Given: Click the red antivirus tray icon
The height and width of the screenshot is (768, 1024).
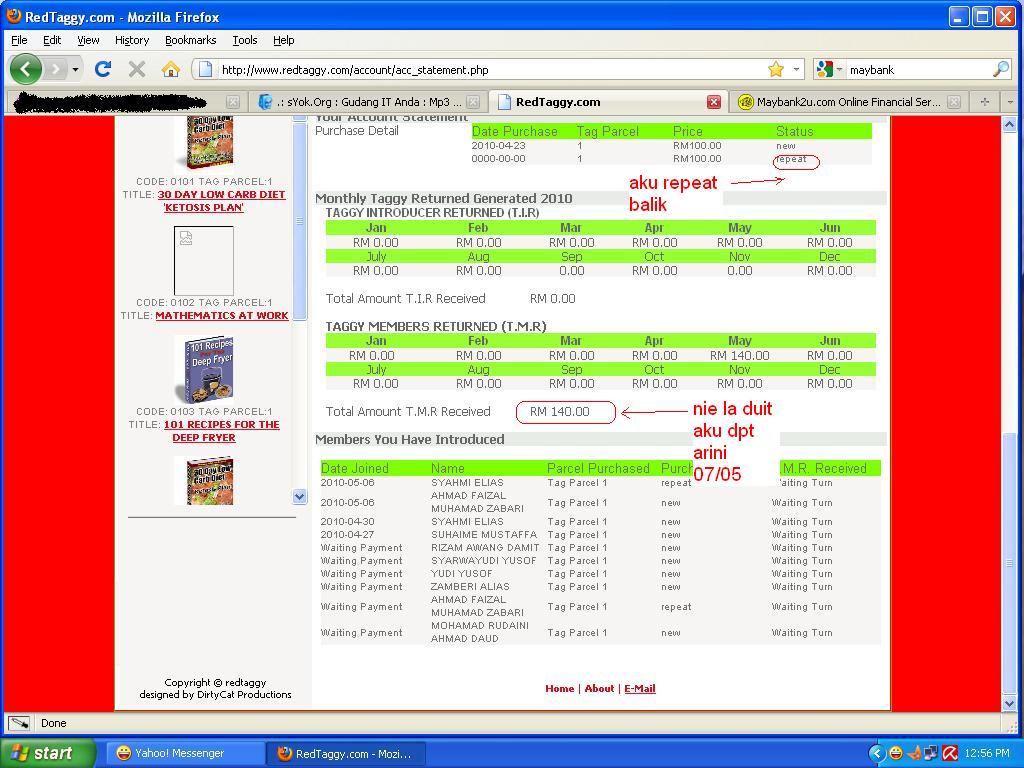Looking at the screenshot, I should (x=950, y=753).
